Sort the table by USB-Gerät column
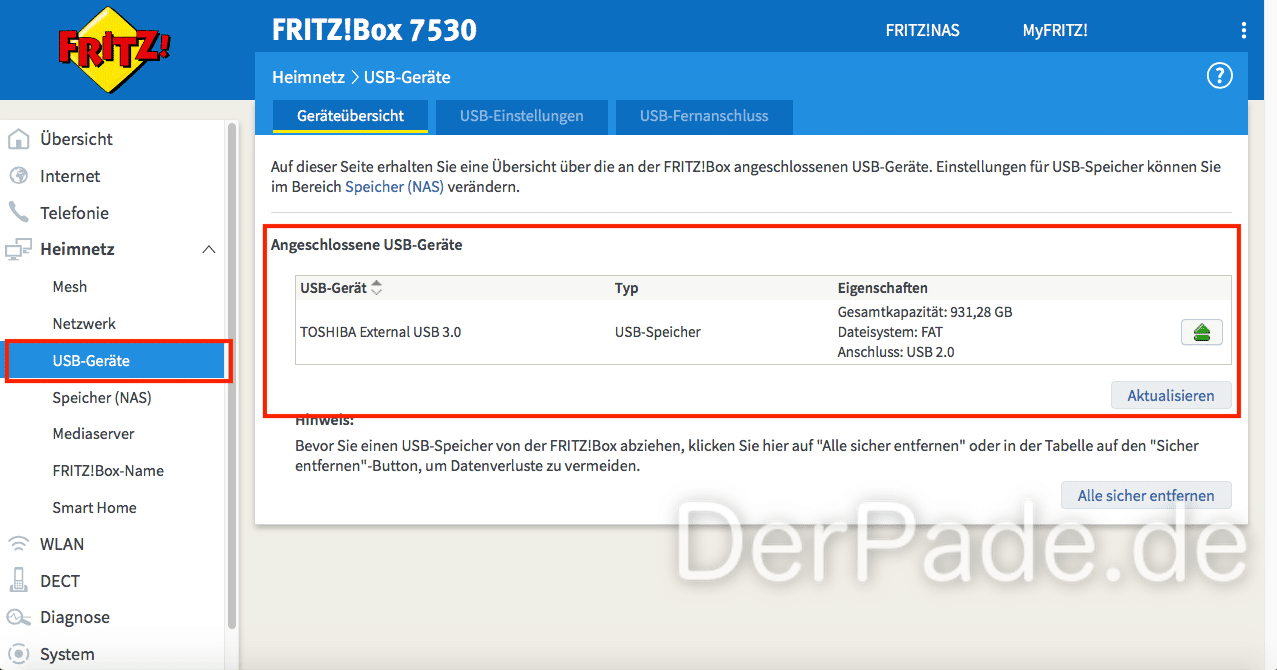The height and width of the screenshot is (670, 1277). [376, 288]
